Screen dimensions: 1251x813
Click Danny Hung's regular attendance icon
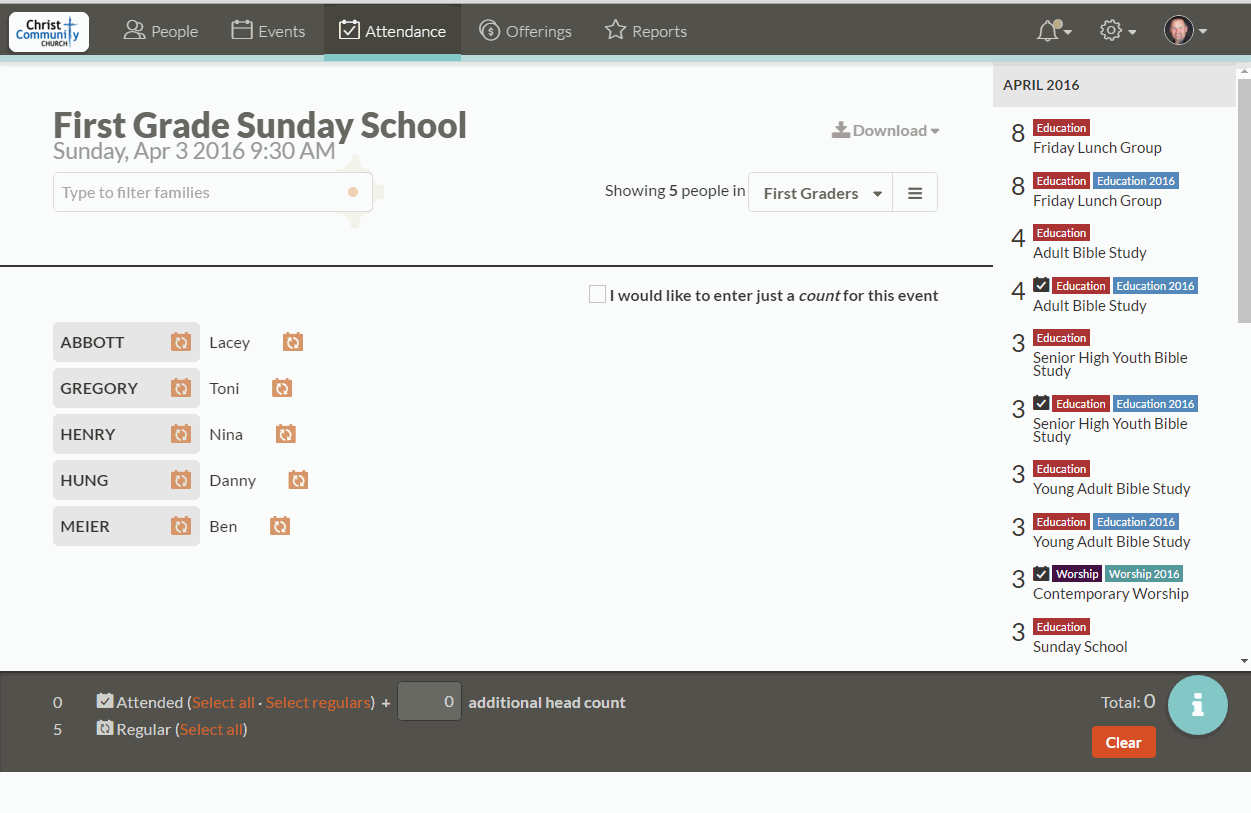click(297, 480)
